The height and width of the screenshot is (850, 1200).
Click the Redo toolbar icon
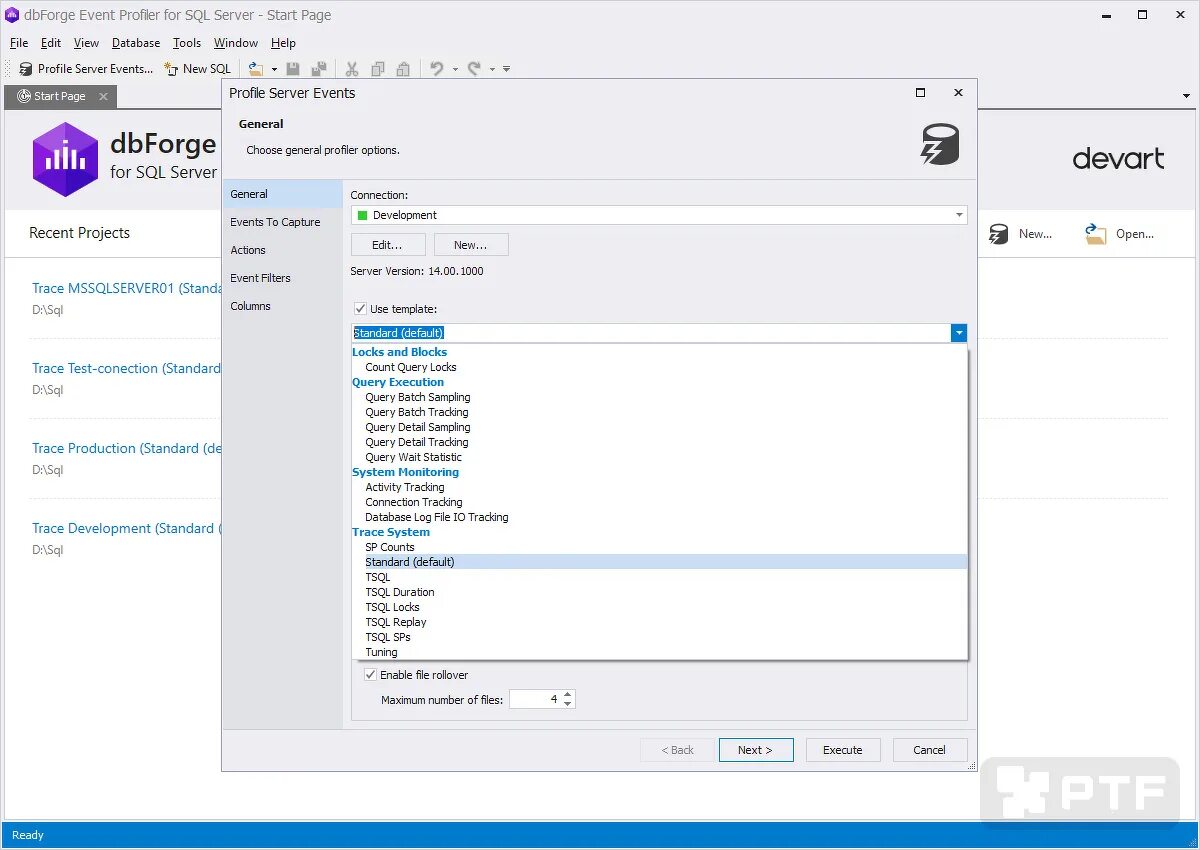[474, 69]
